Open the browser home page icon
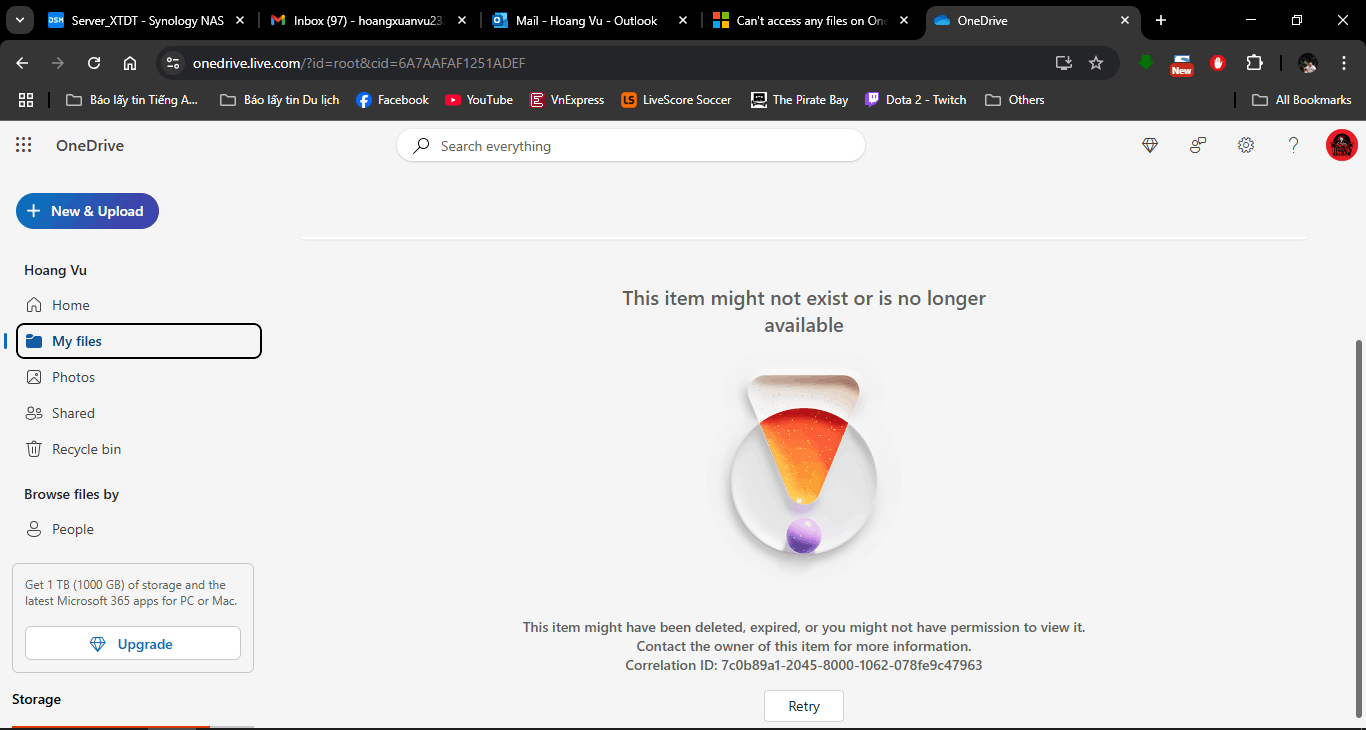Screen dimensions: 1366x730 point(130,63)
